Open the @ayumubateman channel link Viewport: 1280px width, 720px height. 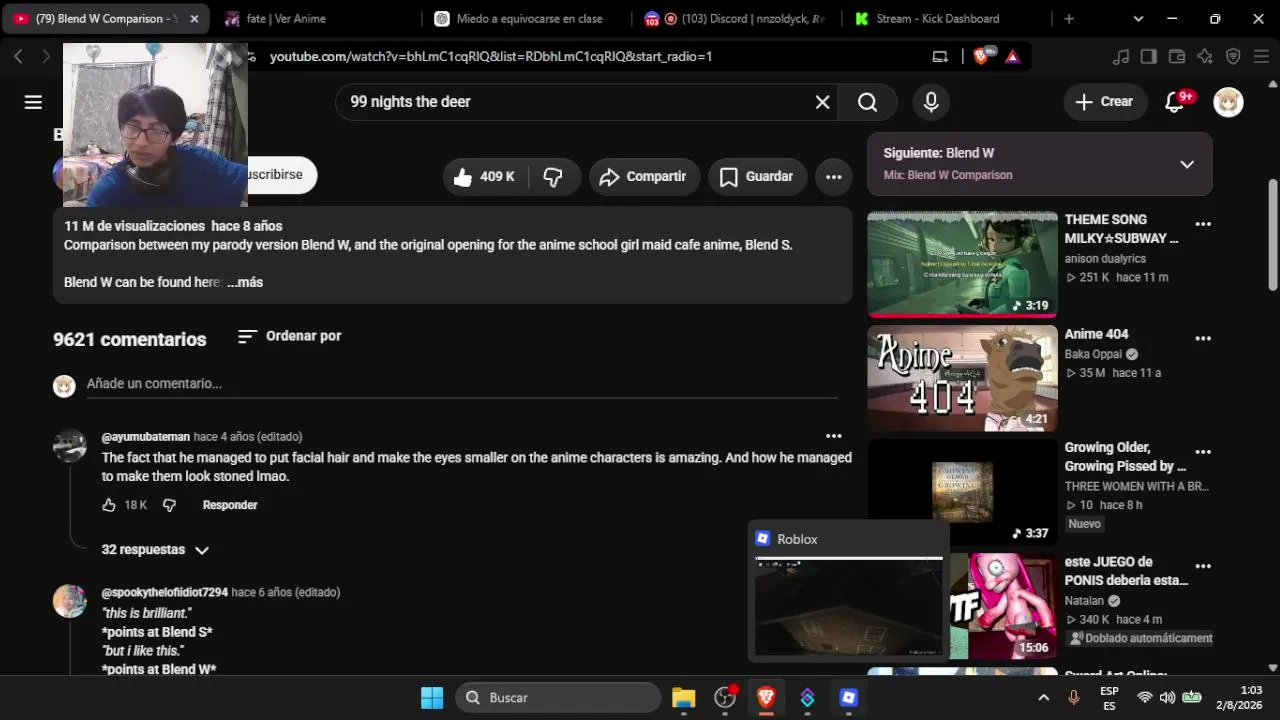click(146, 437)
